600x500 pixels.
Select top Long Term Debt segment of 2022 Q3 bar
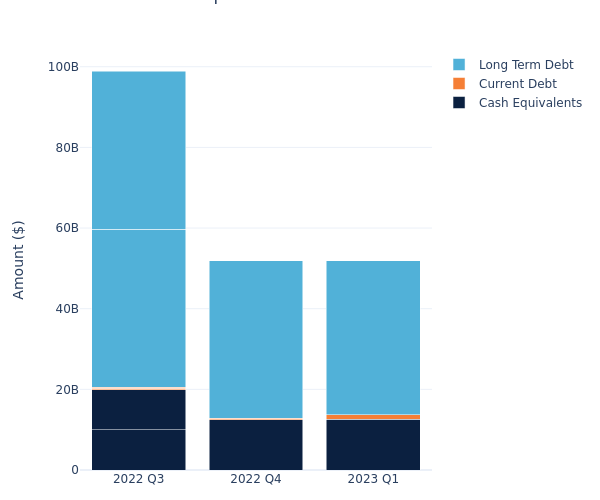pyautogui.click(x=139, y=150)
